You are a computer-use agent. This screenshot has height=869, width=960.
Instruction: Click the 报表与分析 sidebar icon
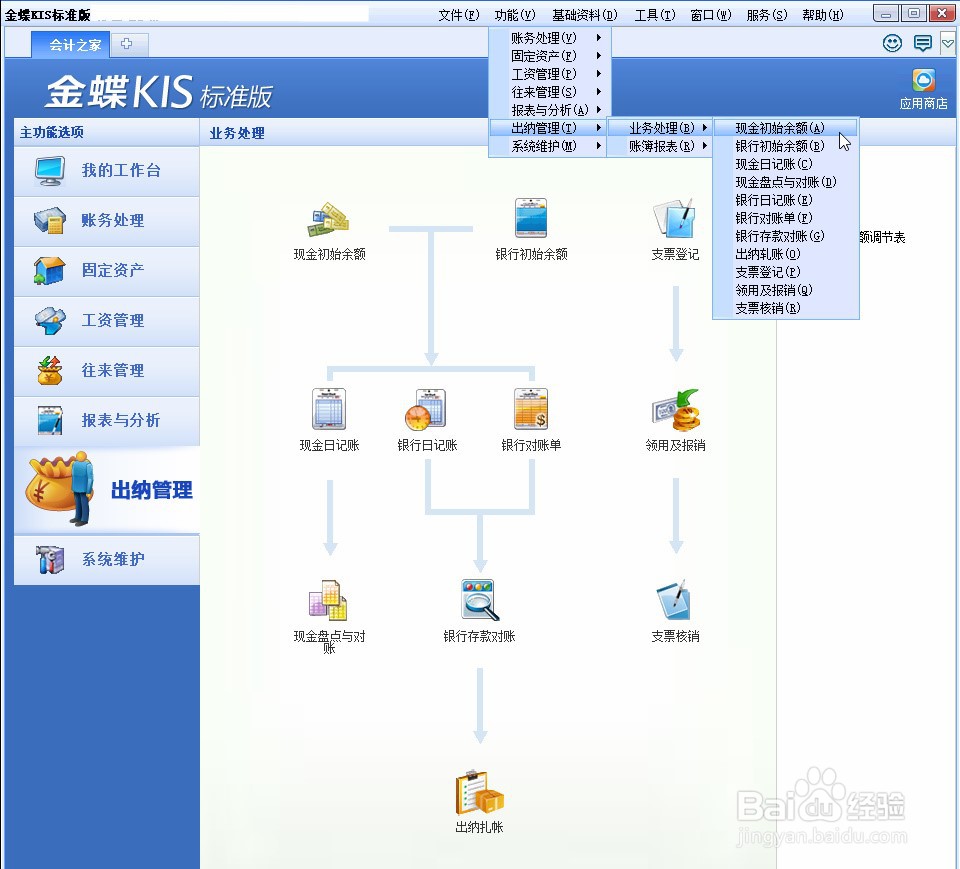[50, 421]
